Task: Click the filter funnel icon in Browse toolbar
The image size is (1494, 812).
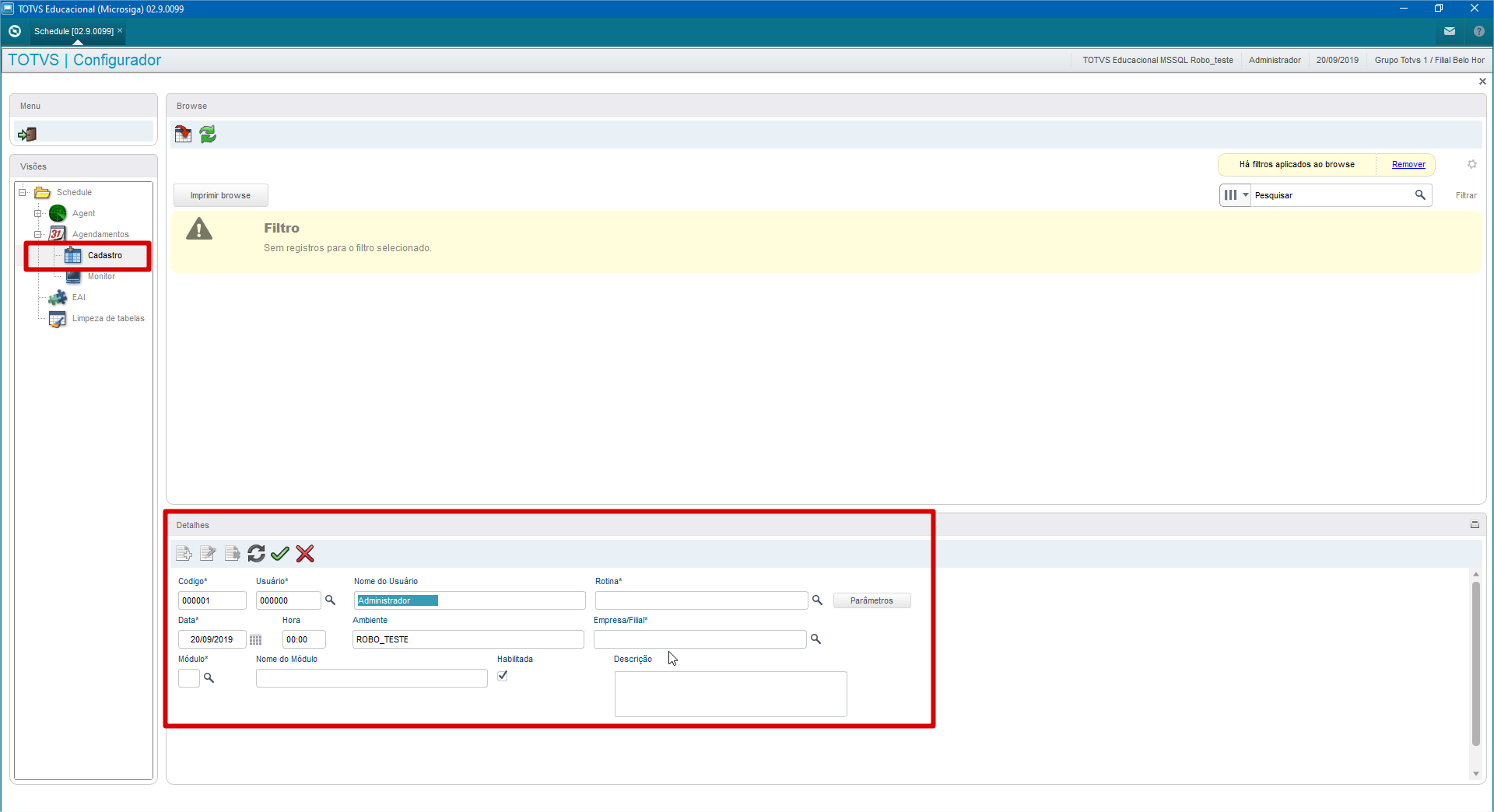Action: 183,134
